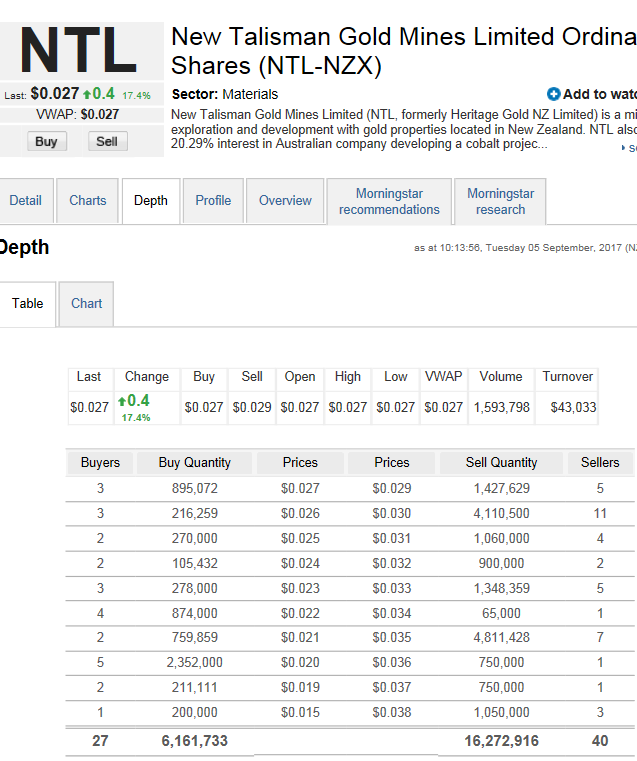The image size is (637, 761).
Task: Click buy price $0.015
Action: click(x=300, y=712)
